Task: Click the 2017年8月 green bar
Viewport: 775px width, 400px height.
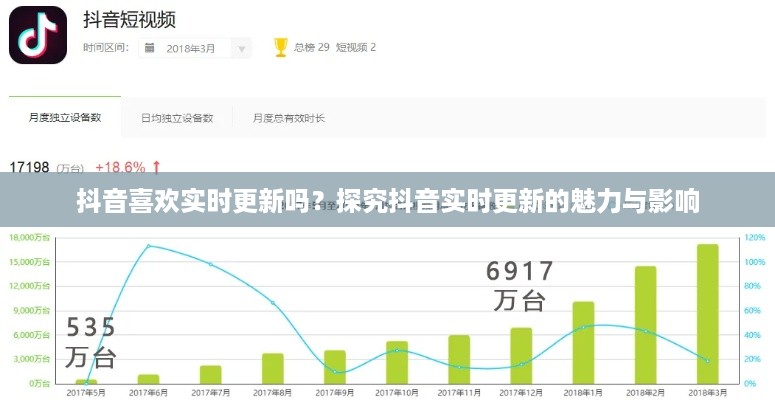Action: tap(273, 368)
